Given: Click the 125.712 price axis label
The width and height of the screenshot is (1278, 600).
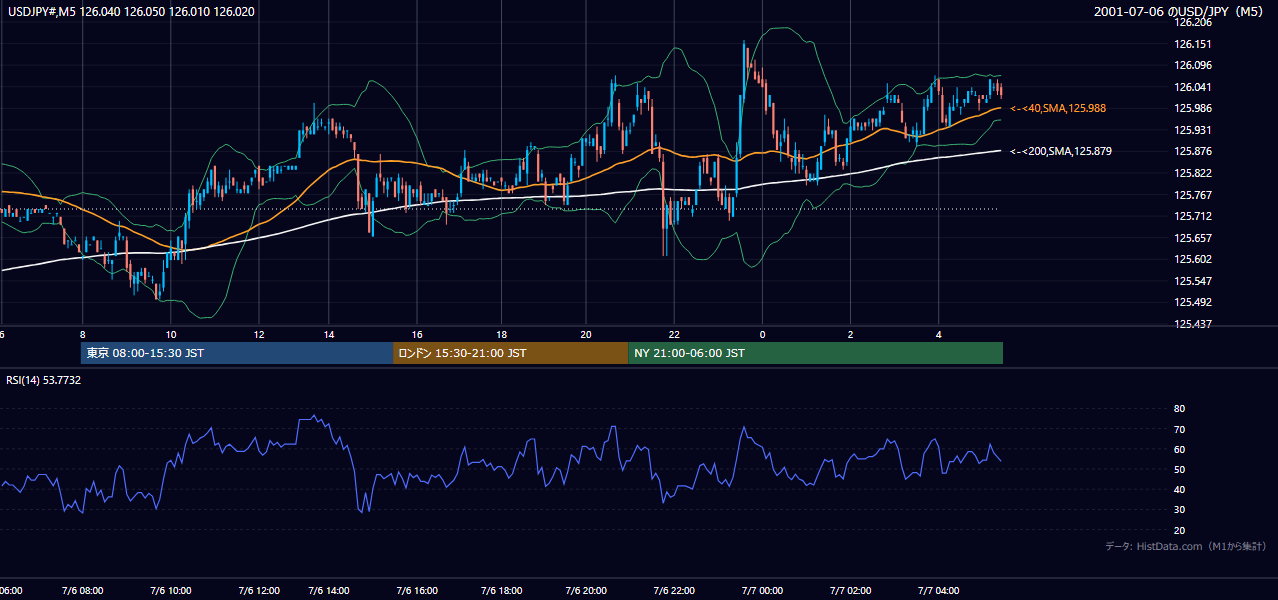Looking at the screenshot, I should click(x=1194, y=216).
